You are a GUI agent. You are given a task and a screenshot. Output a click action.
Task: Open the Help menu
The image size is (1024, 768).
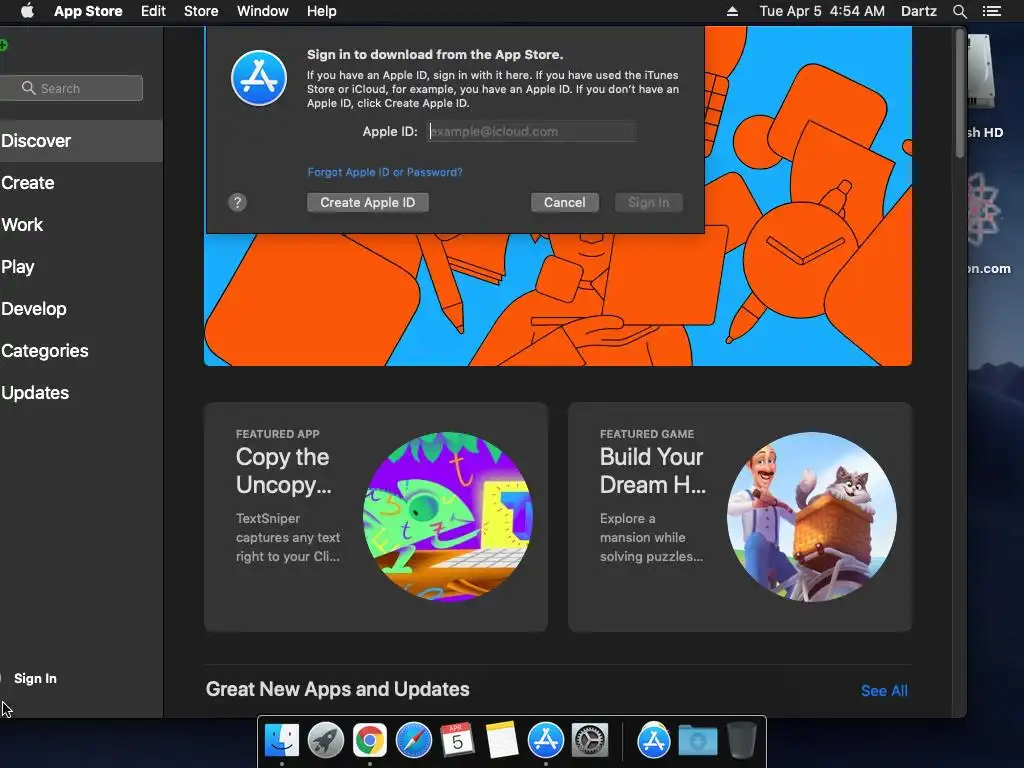(322, 11)
